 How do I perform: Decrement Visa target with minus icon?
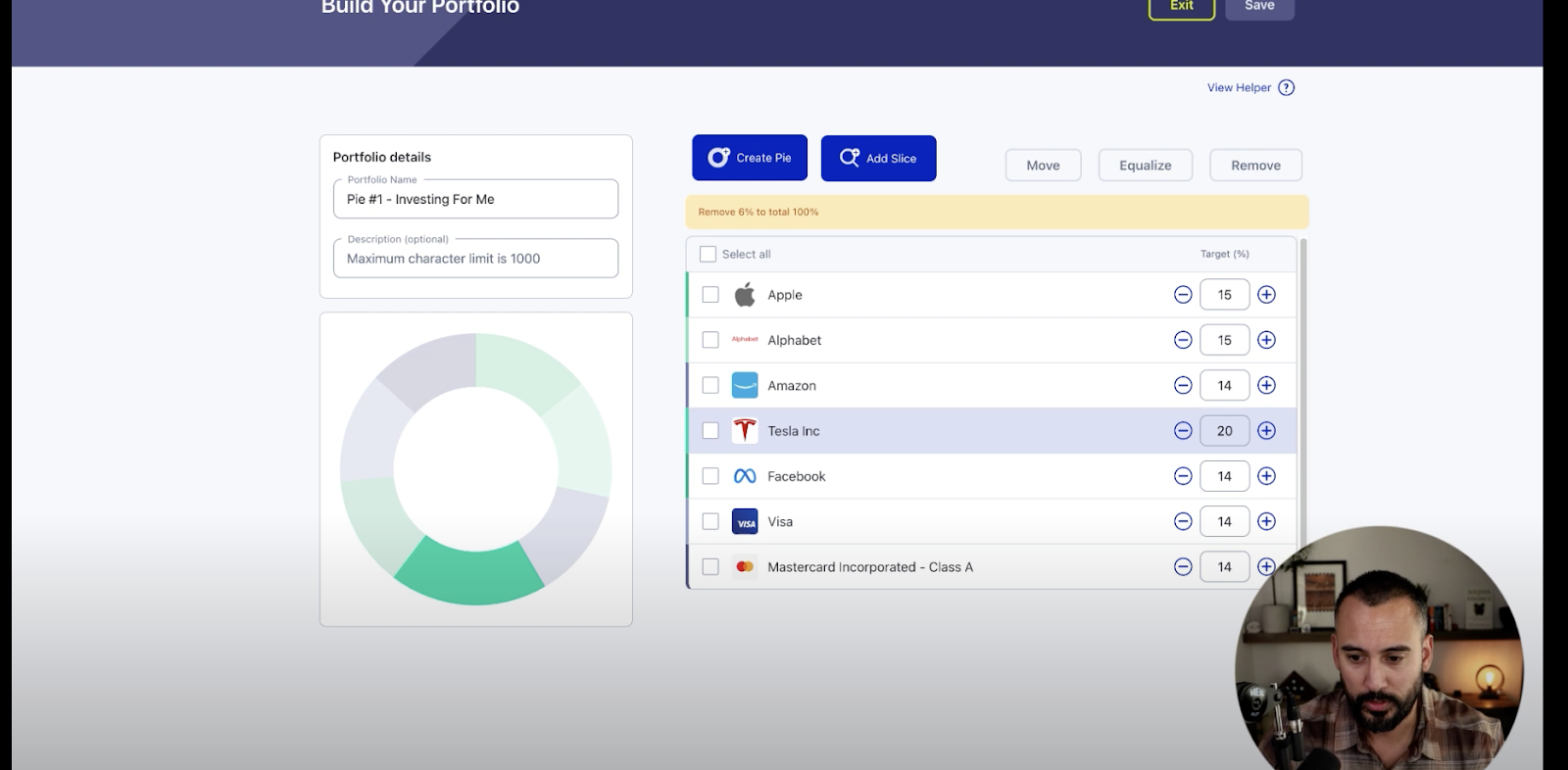click(x=1183, y=521)
